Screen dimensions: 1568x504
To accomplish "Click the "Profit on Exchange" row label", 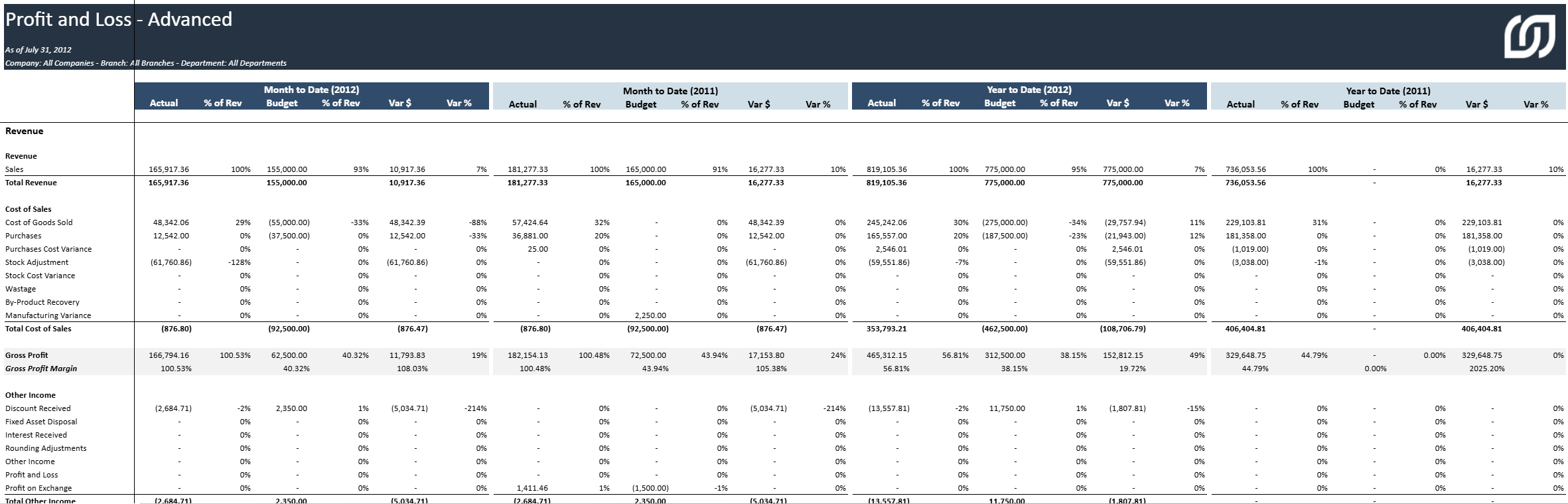I will 38,488.
